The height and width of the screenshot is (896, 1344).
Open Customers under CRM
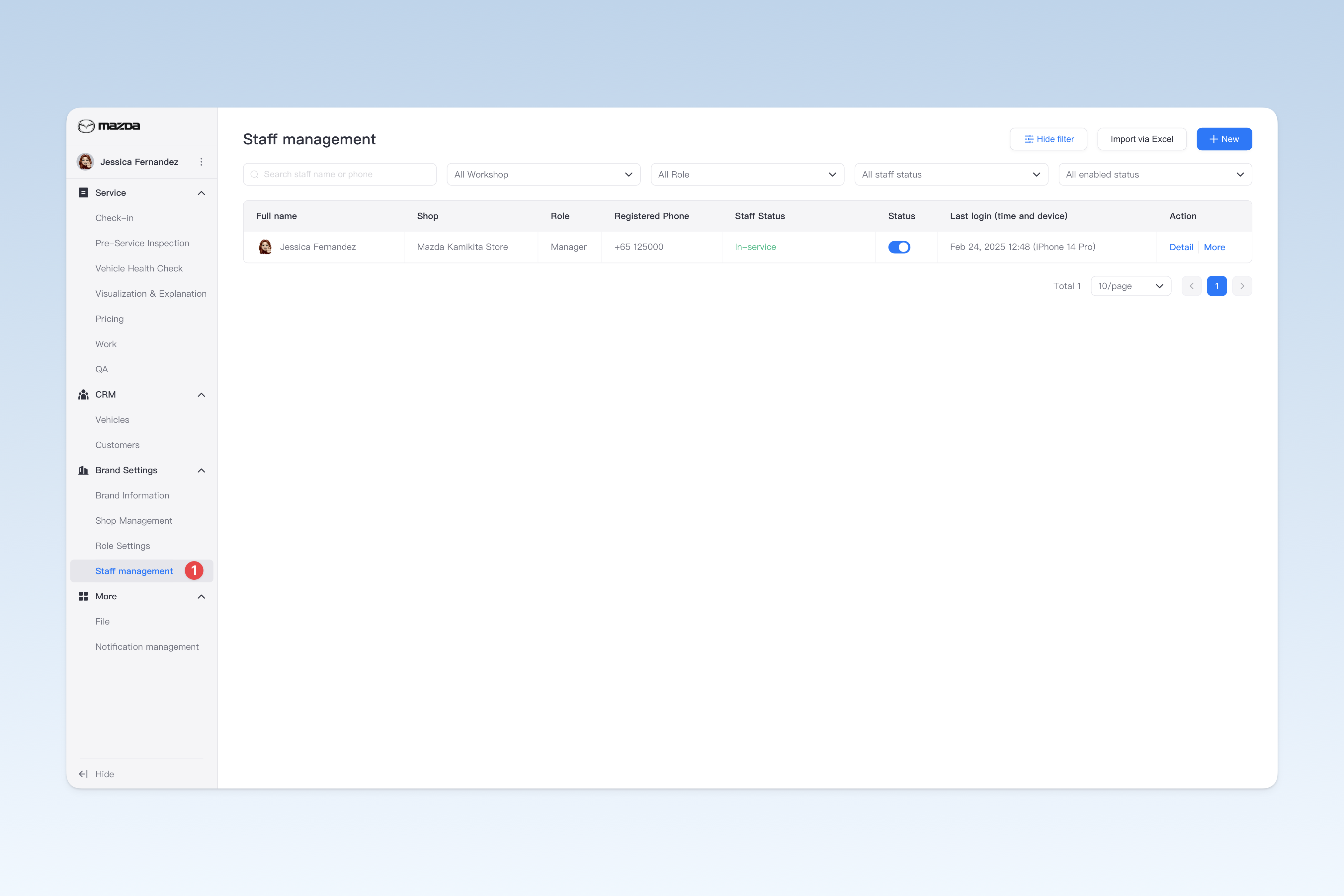(117, 445)
